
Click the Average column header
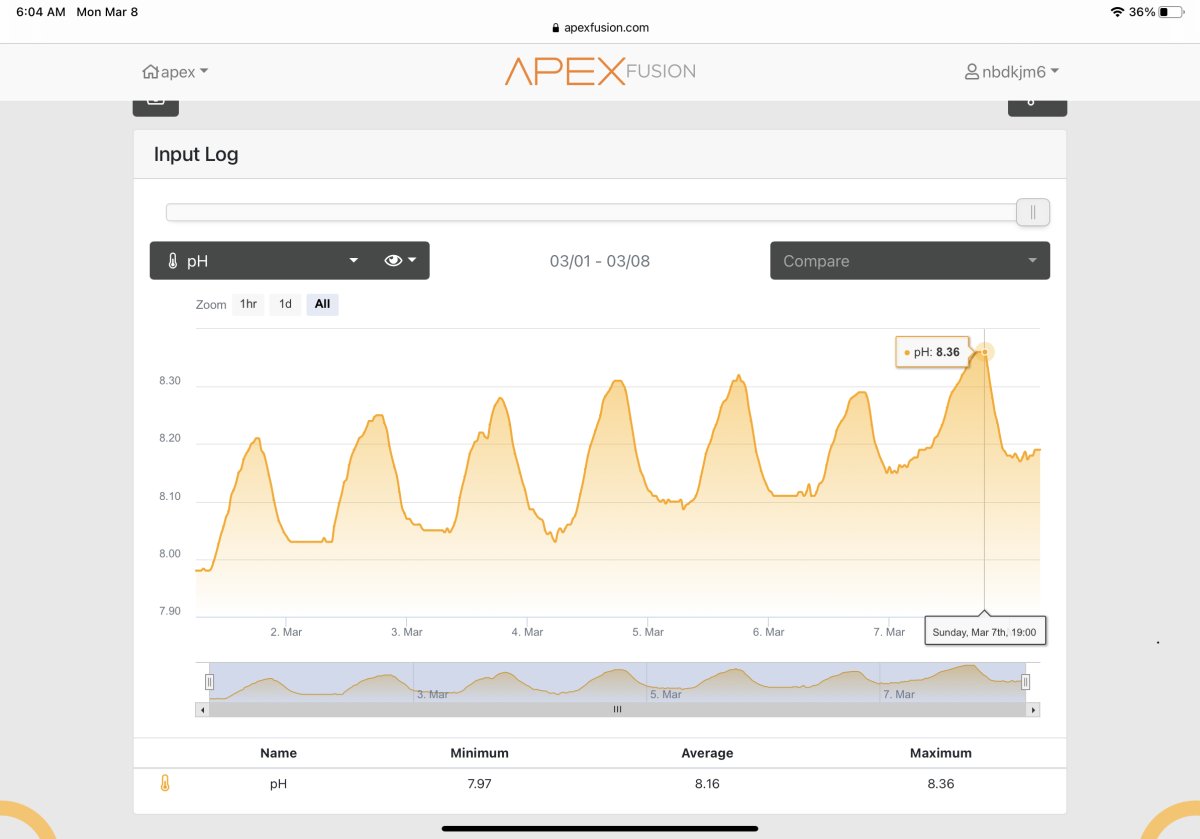(707, 753)
